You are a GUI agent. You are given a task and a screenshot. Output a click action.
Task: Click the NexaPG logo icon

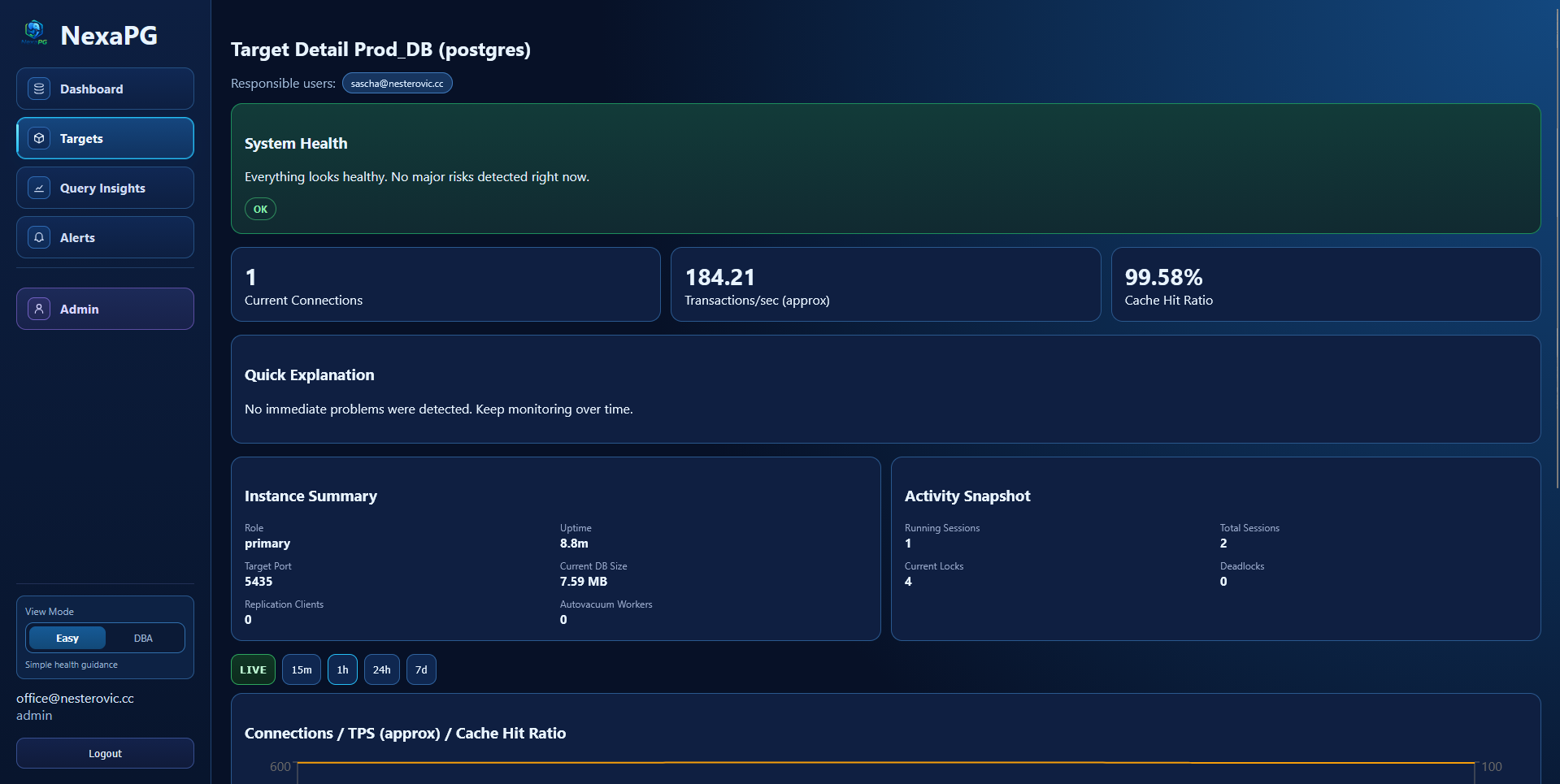(34, 32)
